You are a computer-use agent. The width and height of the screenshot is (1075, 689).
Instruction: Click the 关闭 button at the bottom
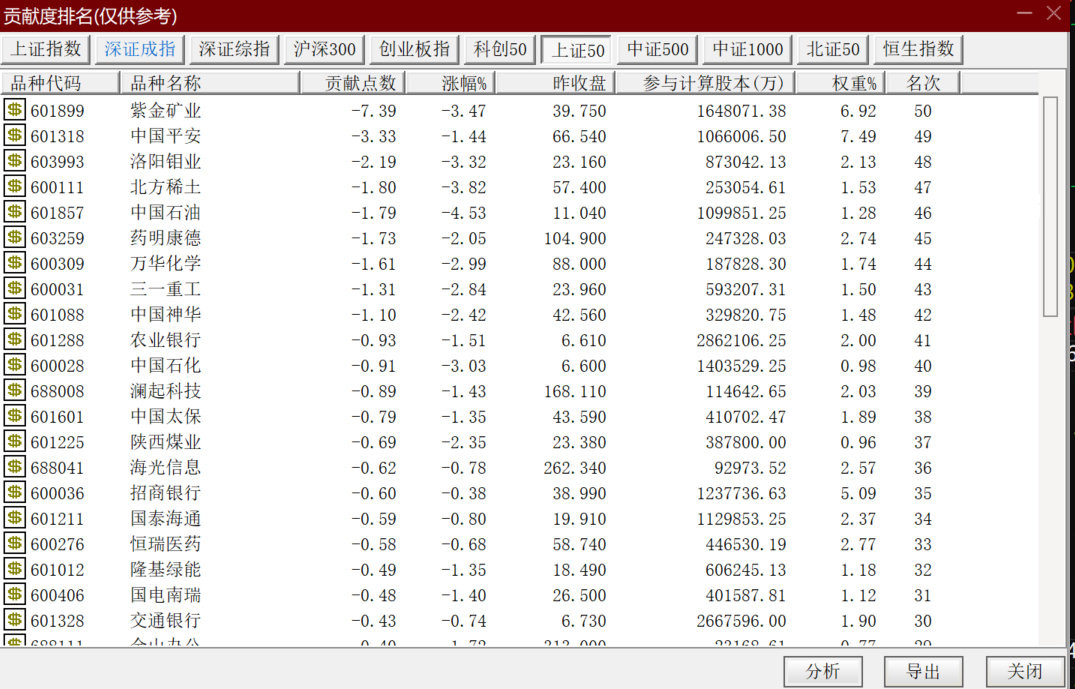(1025, 671)
